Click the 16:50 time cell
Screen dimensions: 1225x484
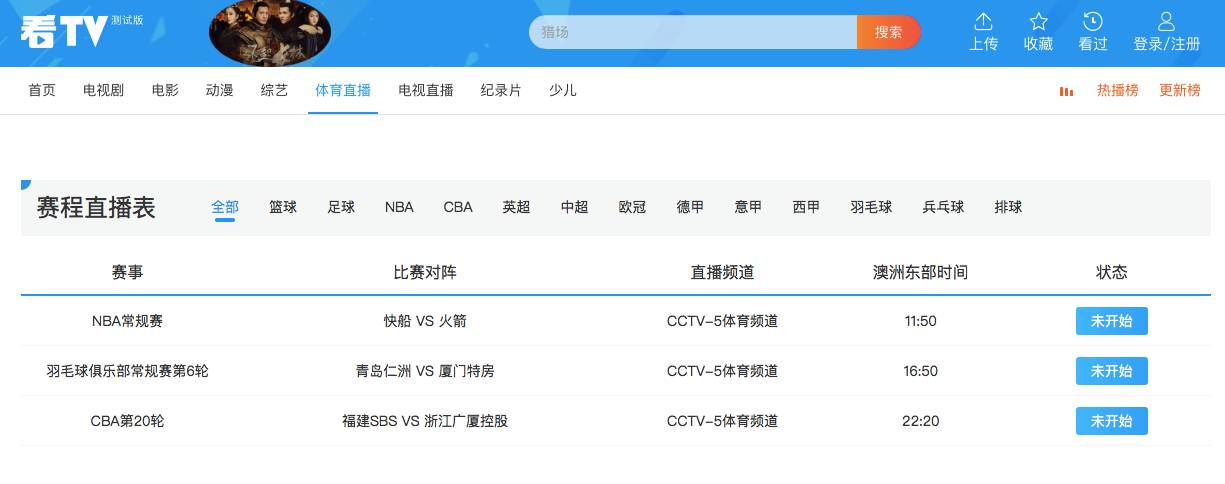click(x=920, y=371)
